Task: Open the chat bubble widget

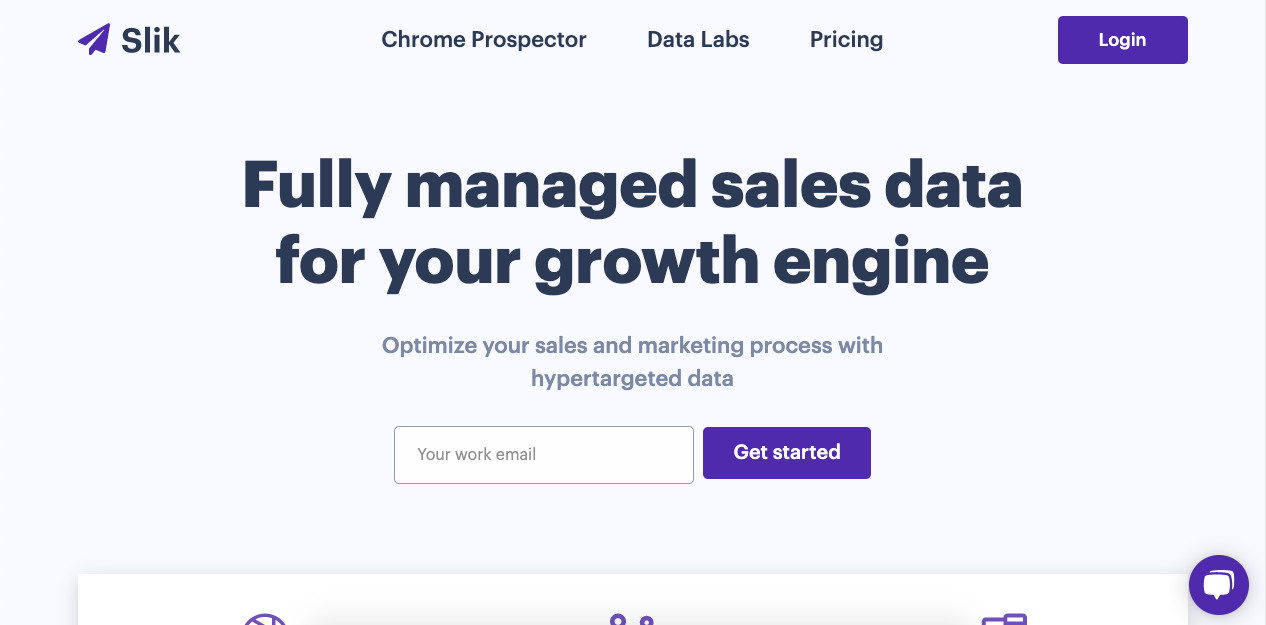Action: pos(1219,585)
